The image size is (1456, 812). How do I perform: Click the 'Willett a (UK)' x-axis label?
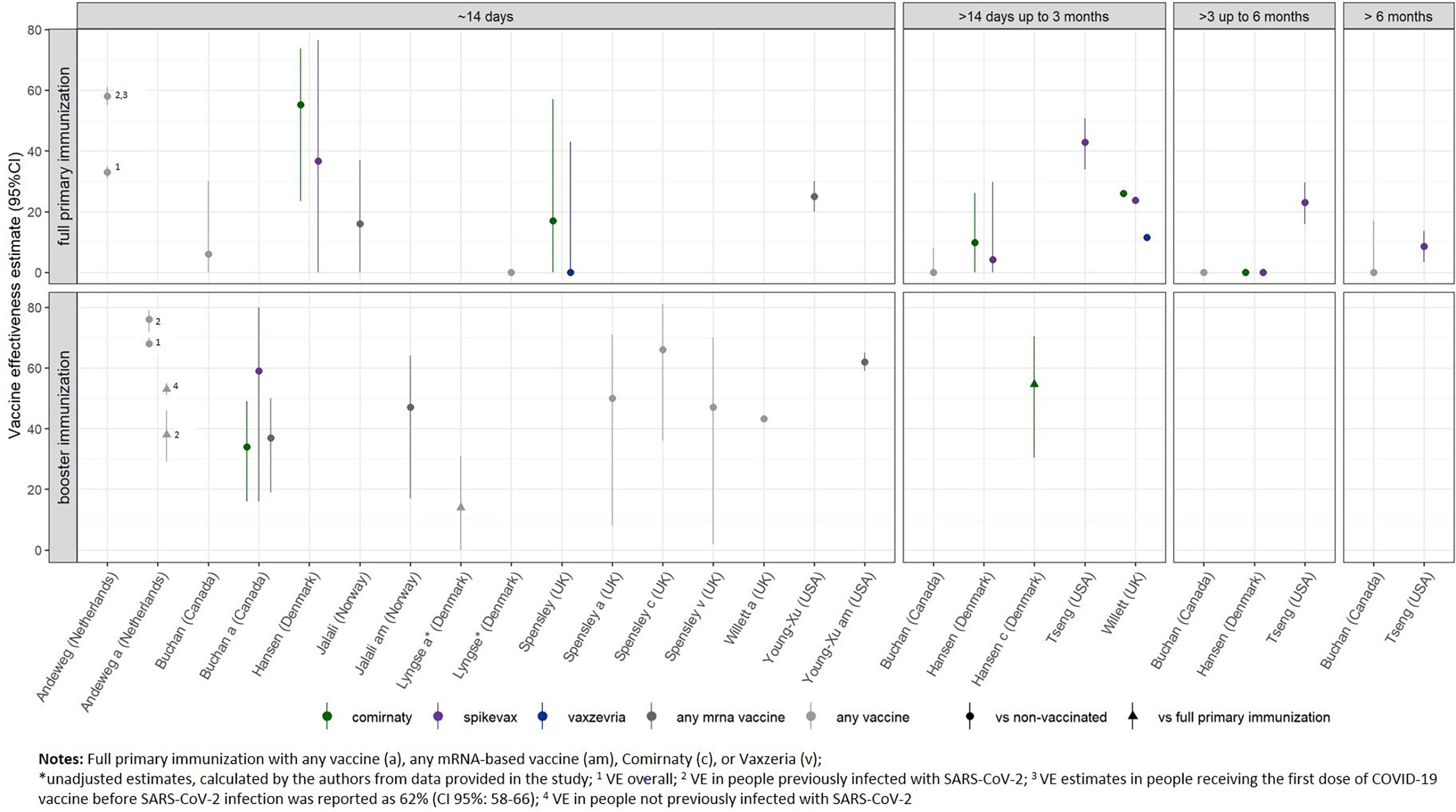pos(750,607)
